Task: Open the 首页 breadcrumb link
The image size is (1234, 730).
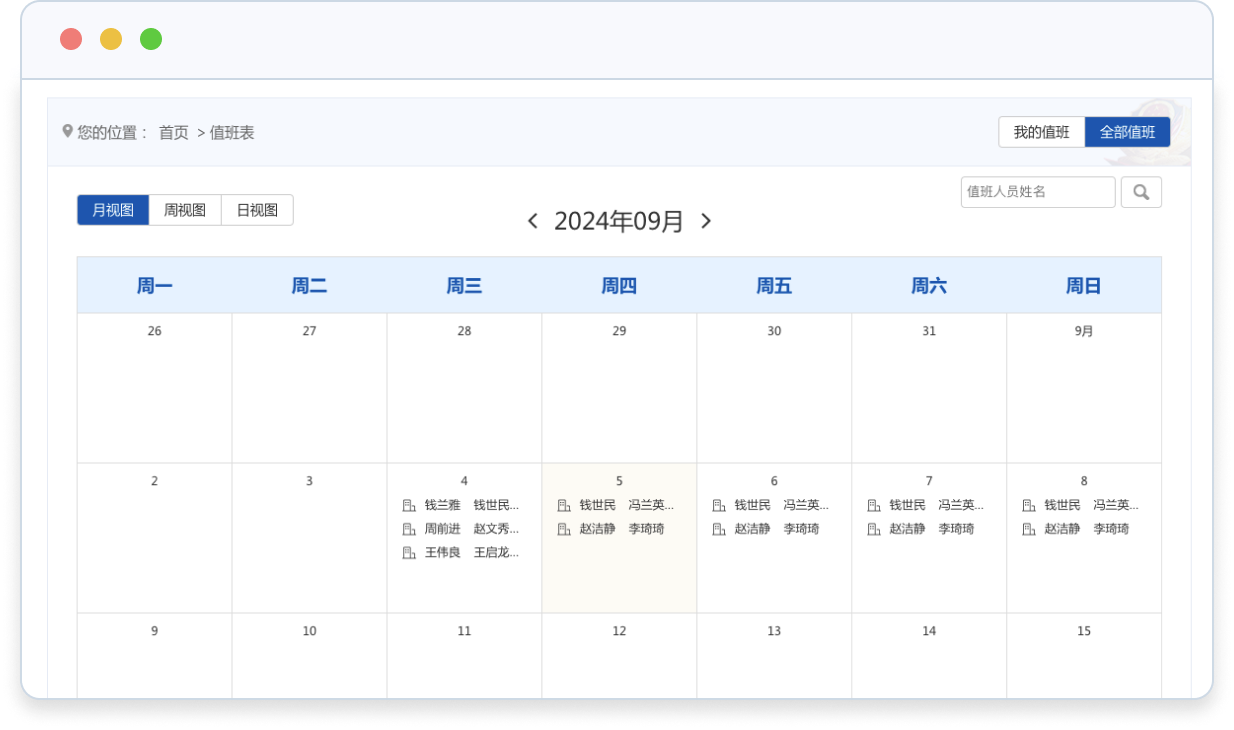Action: point(174,132)
